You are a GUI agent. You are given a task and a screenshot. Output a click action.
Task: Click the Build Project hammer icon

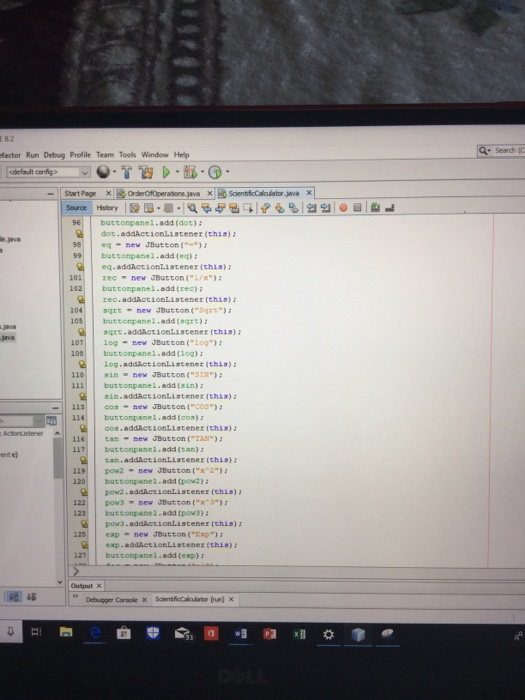[x=127, y=172]
